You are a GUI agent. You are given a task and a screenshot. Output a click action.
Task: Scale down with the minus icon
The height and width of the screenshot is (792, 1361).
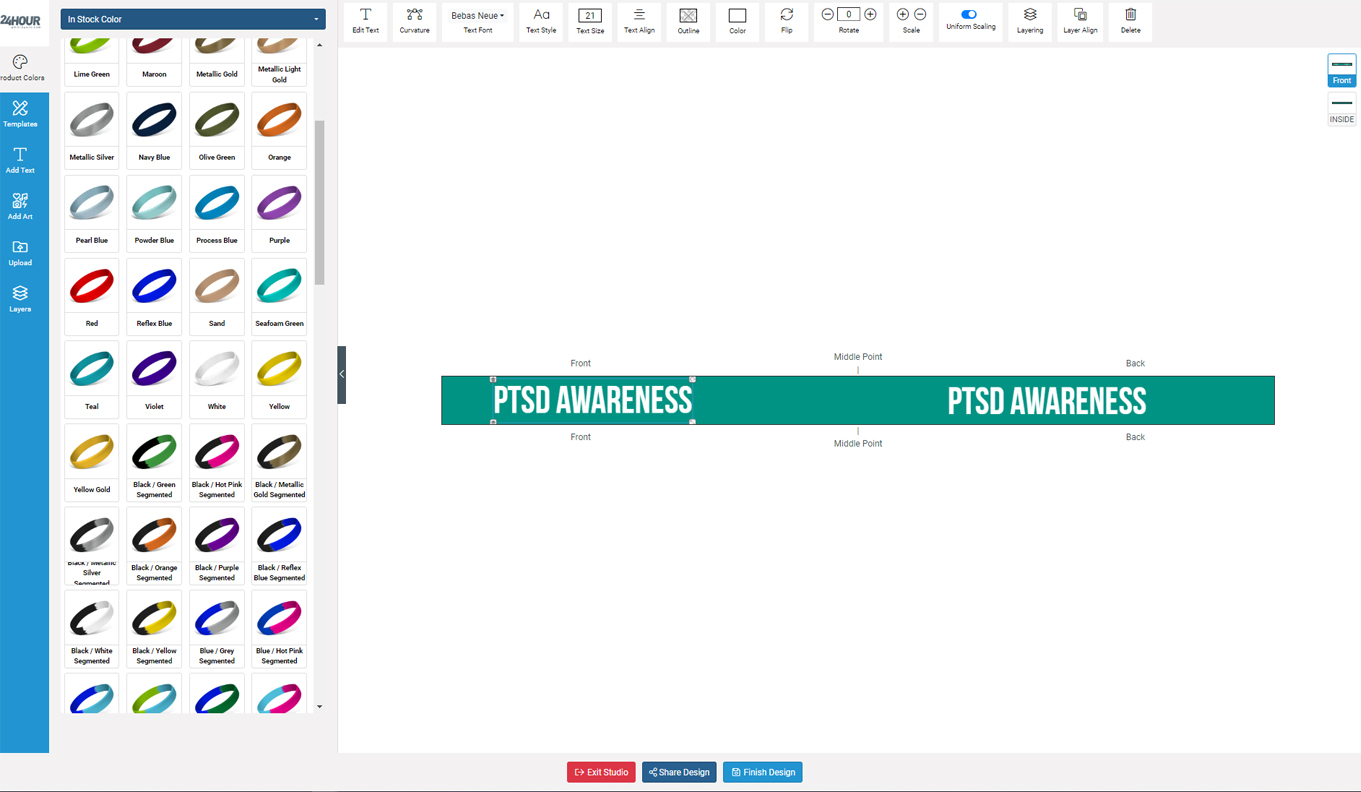point(920,14)
